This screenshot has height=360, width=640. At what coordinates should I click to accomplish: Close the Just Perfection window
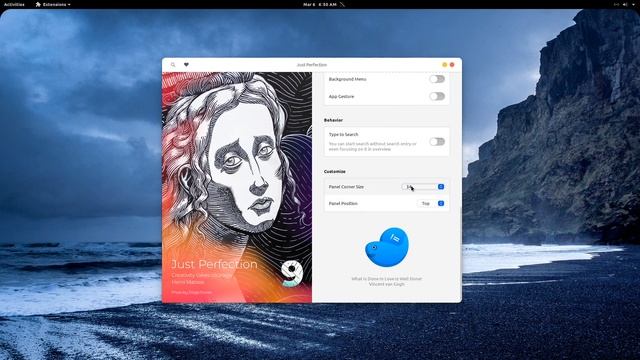(452, 64)
